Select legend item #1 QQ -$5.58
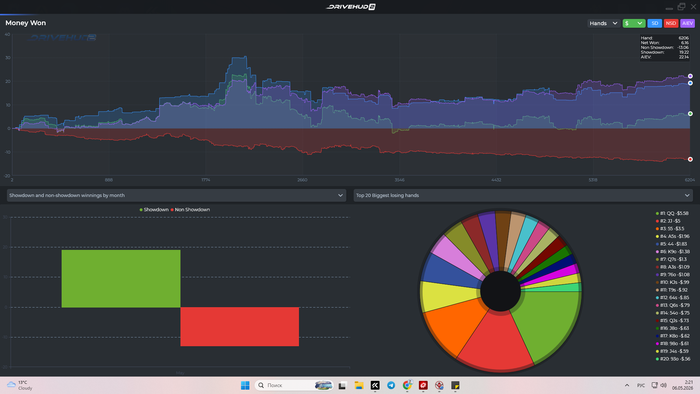The width and height of the screenshot is (700, 394). click(672, 213)
